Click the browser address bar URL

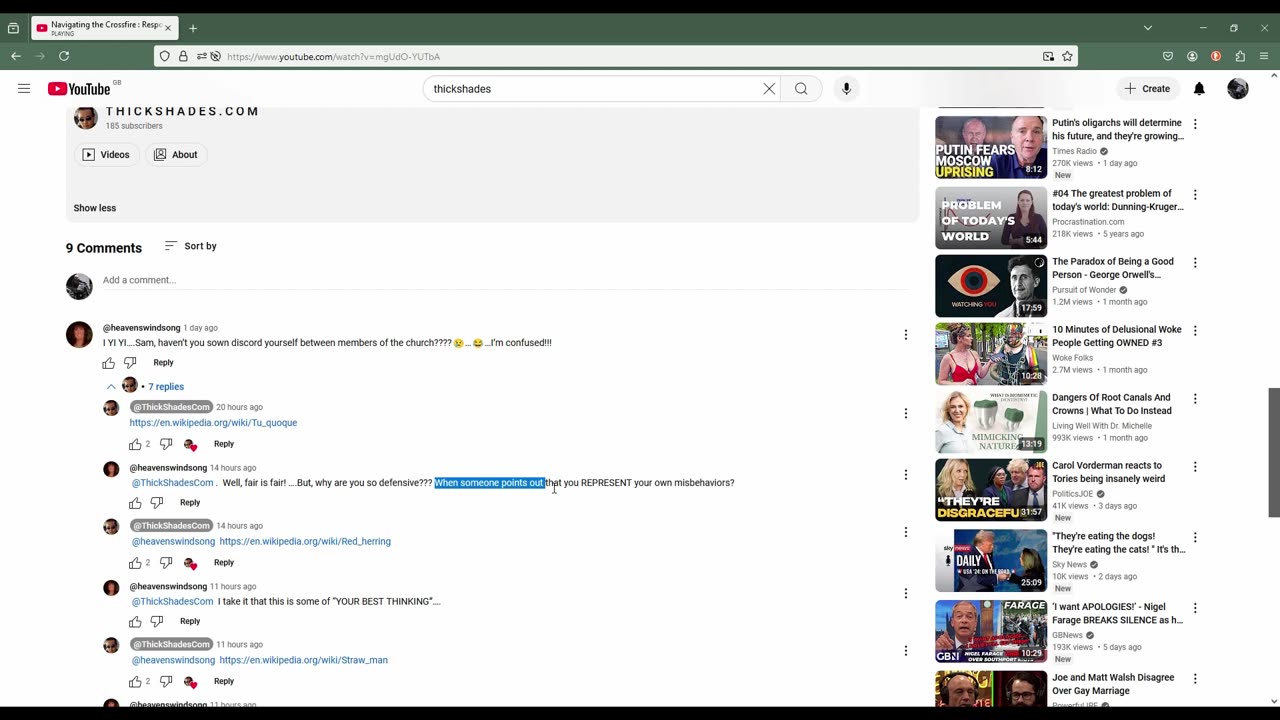point(333,57)
